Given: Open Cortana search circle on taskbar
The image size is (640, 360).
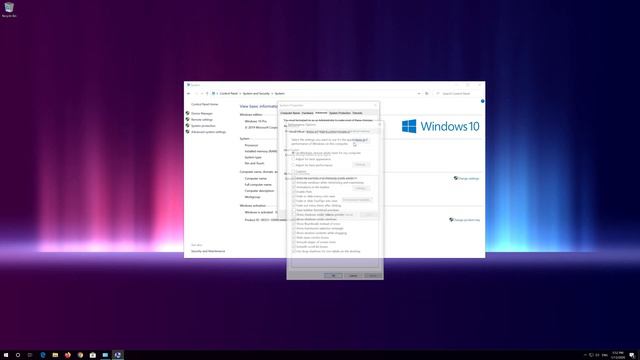Looking at the screenshot, I should (x=18, y=355).
